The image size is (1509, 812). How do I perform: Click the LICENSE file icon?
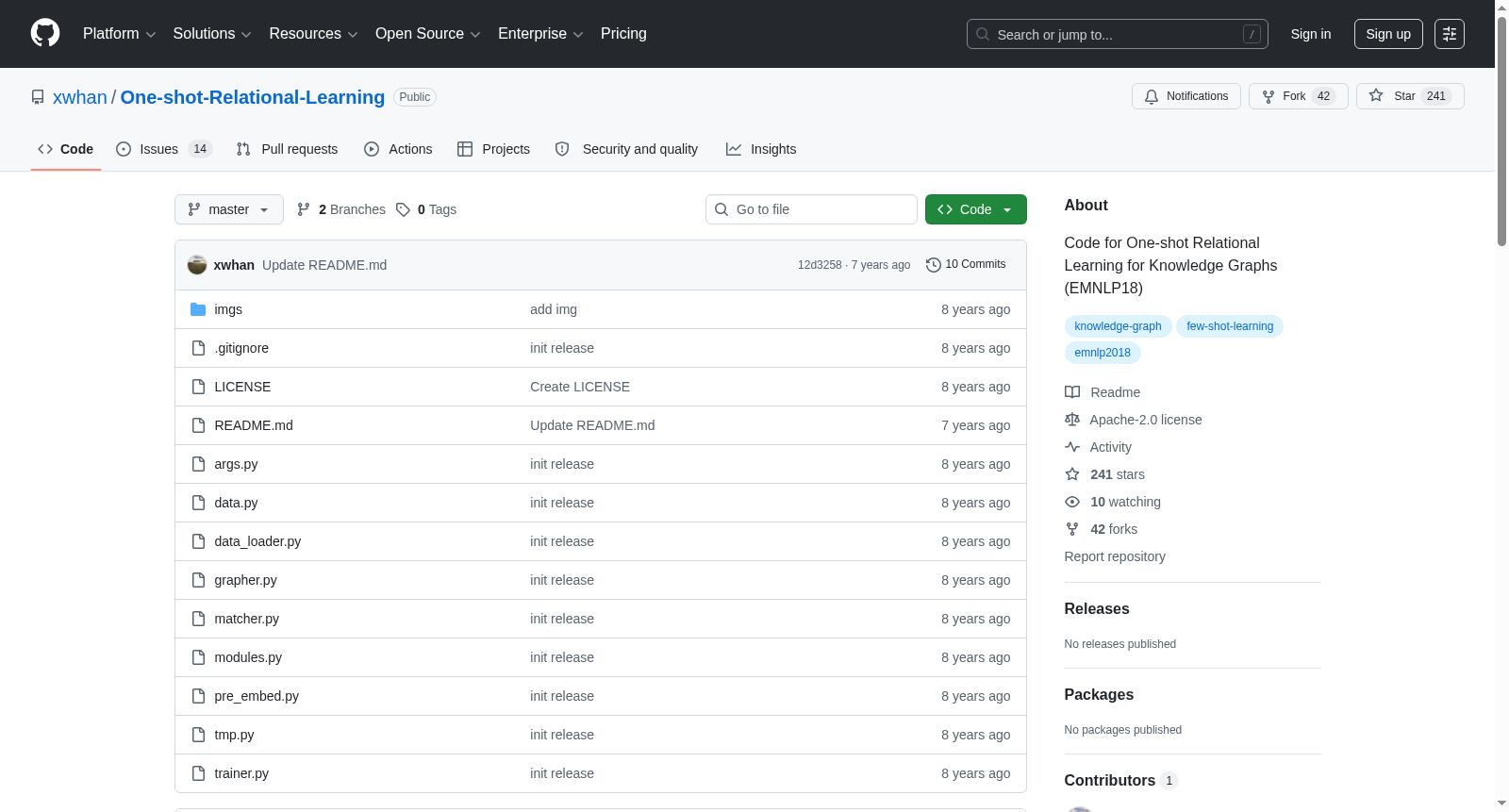point(198,387)
